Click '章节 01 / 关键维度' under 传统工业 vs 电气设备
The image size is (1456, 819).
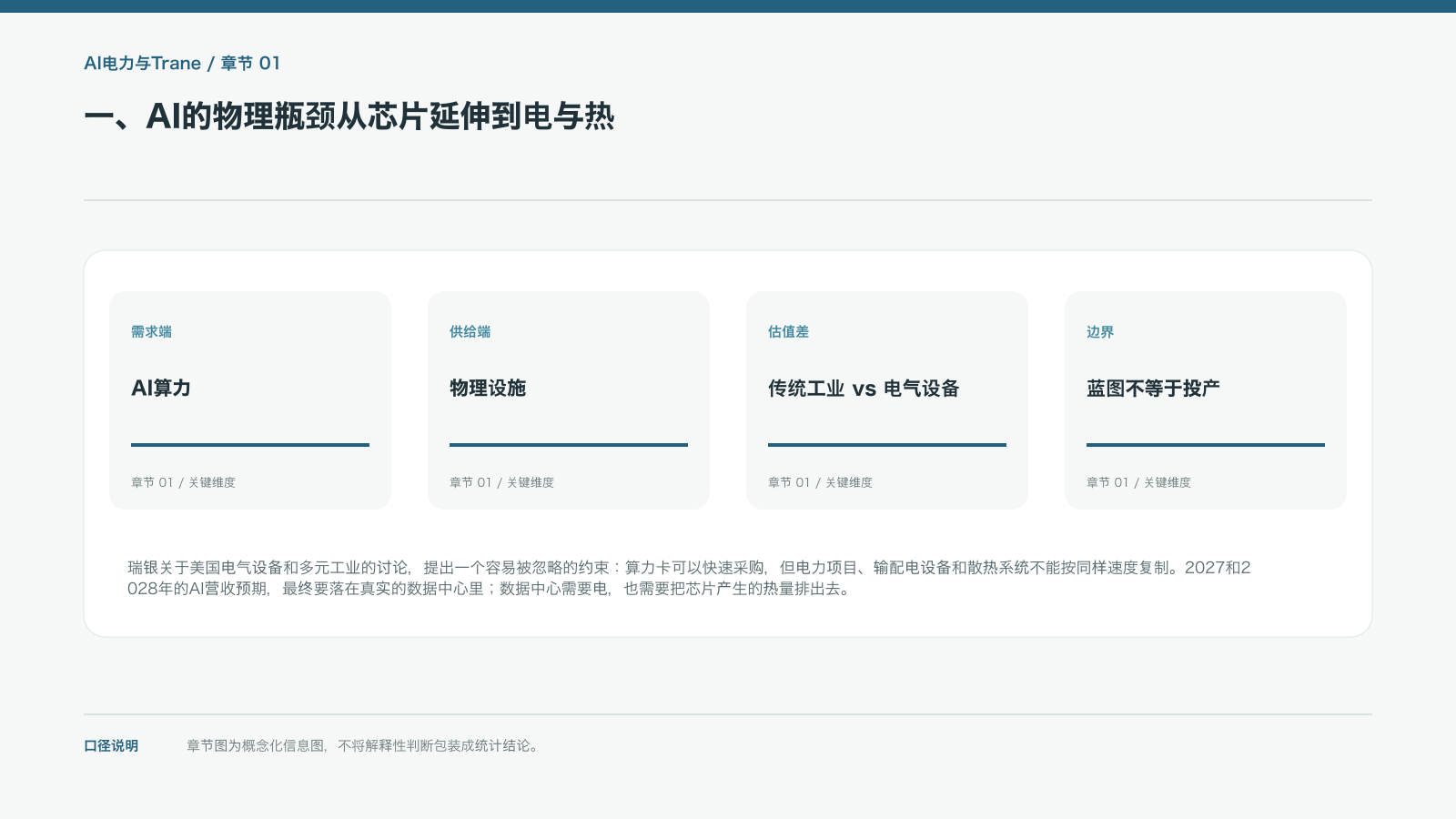tap(820, 482)
